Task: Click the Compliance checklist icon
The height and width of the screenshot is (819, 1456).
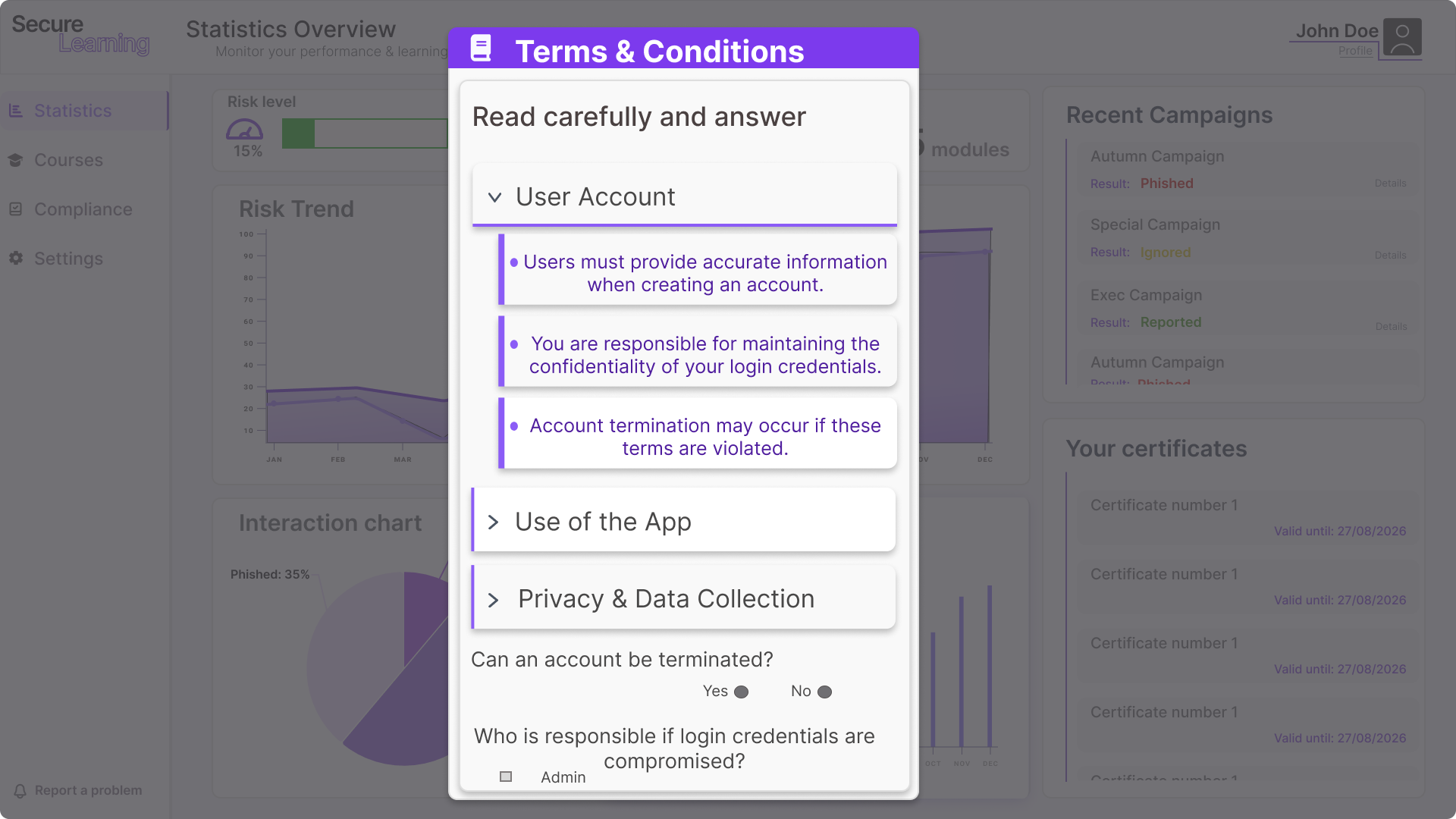Action: (16, 209)
